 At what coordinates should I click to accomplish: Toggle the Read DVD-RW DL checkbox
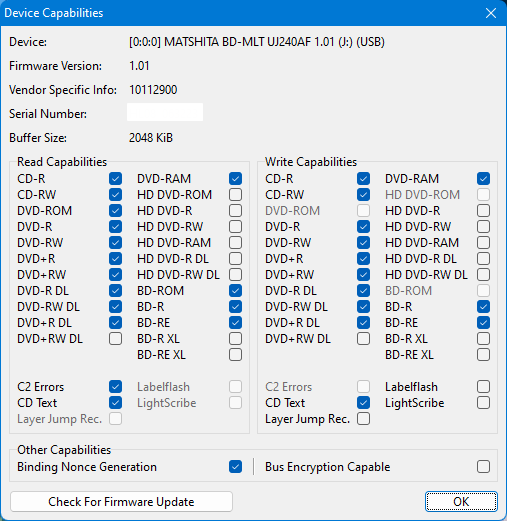point(115,307)
